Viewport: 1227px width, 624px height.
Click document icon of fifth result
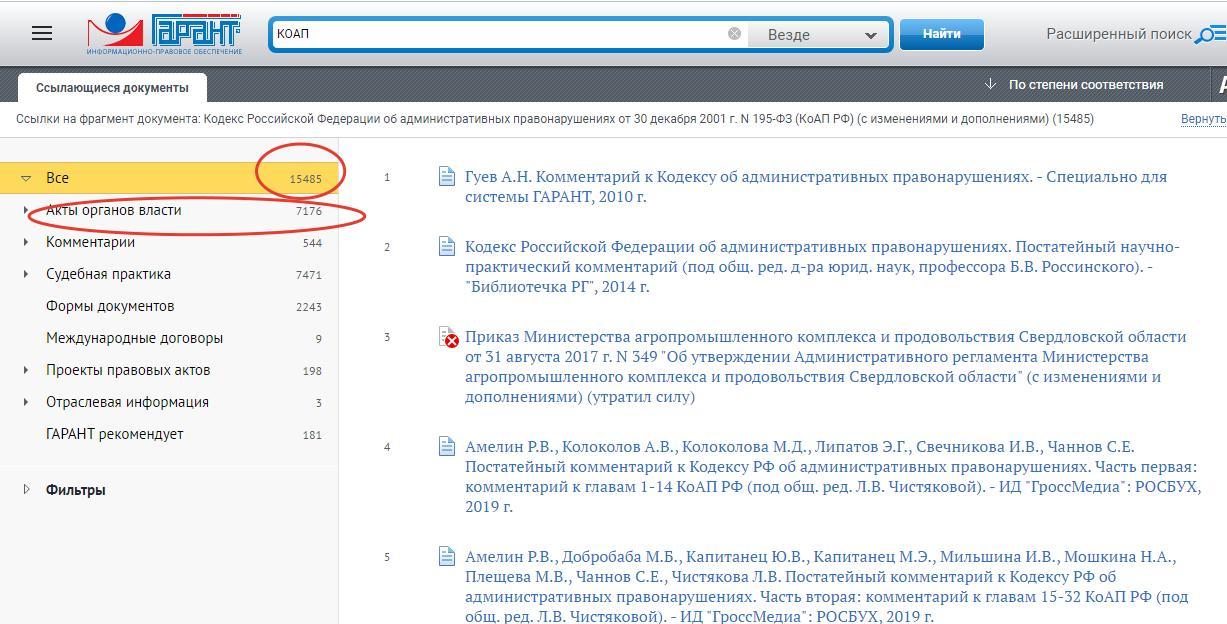tap(447, 557)
